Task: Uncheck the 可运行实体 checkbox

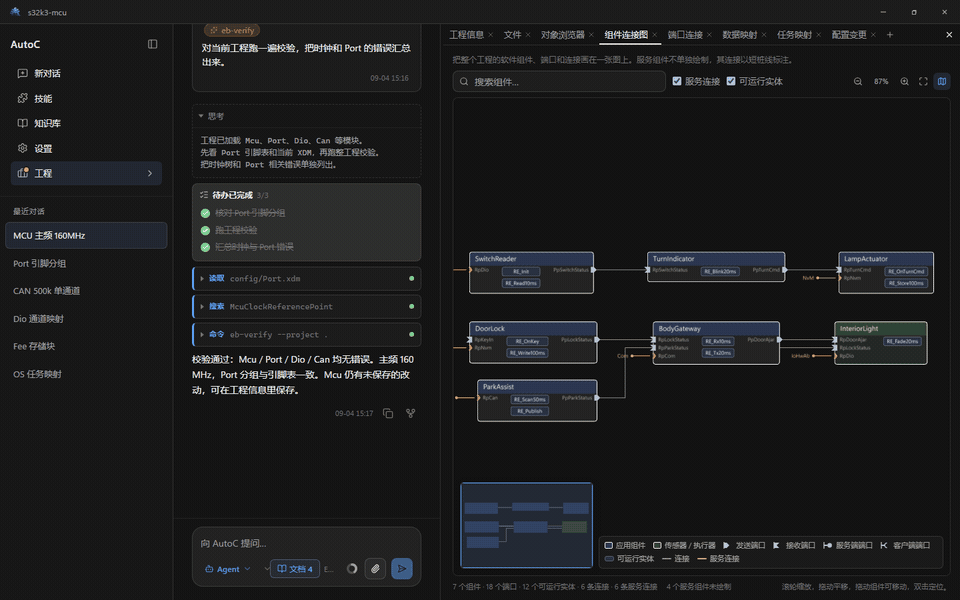Action: point(730,81)
